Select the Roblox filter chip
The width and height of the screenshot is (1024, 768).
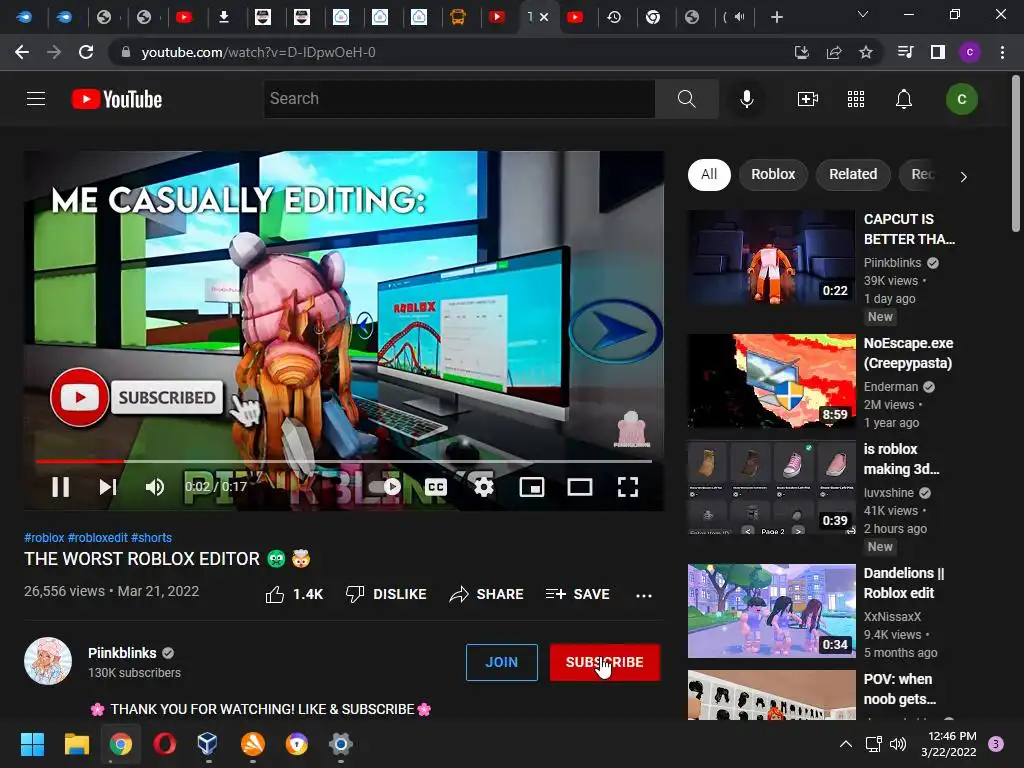tap(773, 174)
